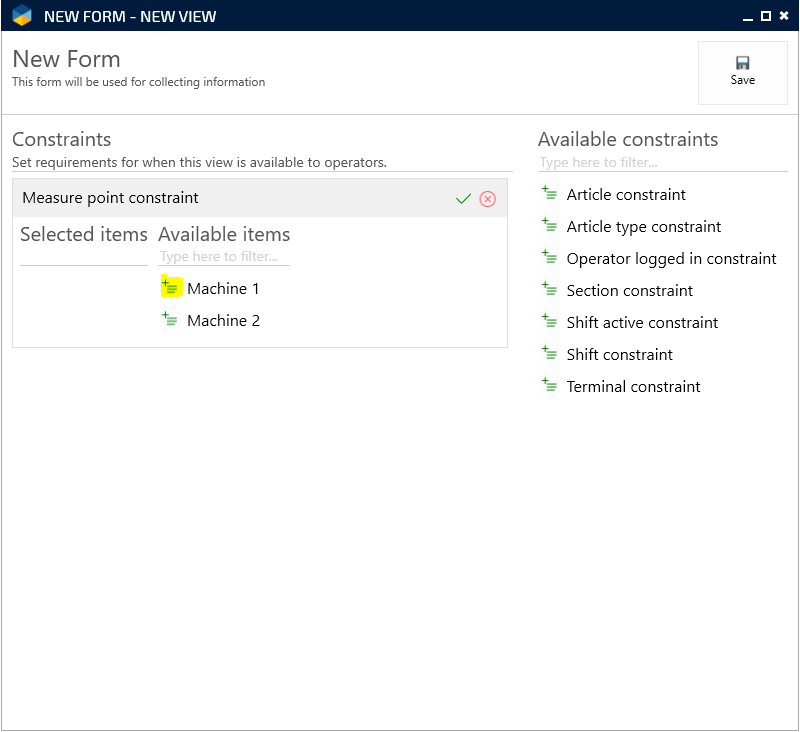800x732 pixels.
Task: Select the Machine 1 label
Action: [223, 289]
